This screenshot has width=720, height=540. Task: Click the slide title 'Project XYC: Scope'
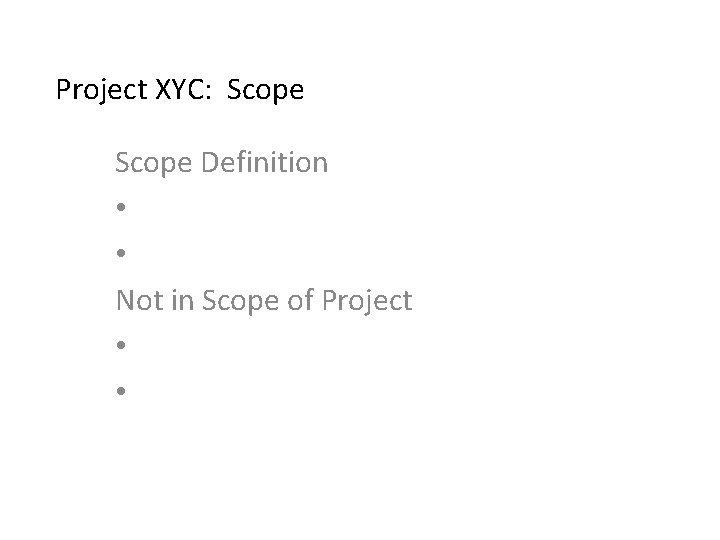click(180, 91)
